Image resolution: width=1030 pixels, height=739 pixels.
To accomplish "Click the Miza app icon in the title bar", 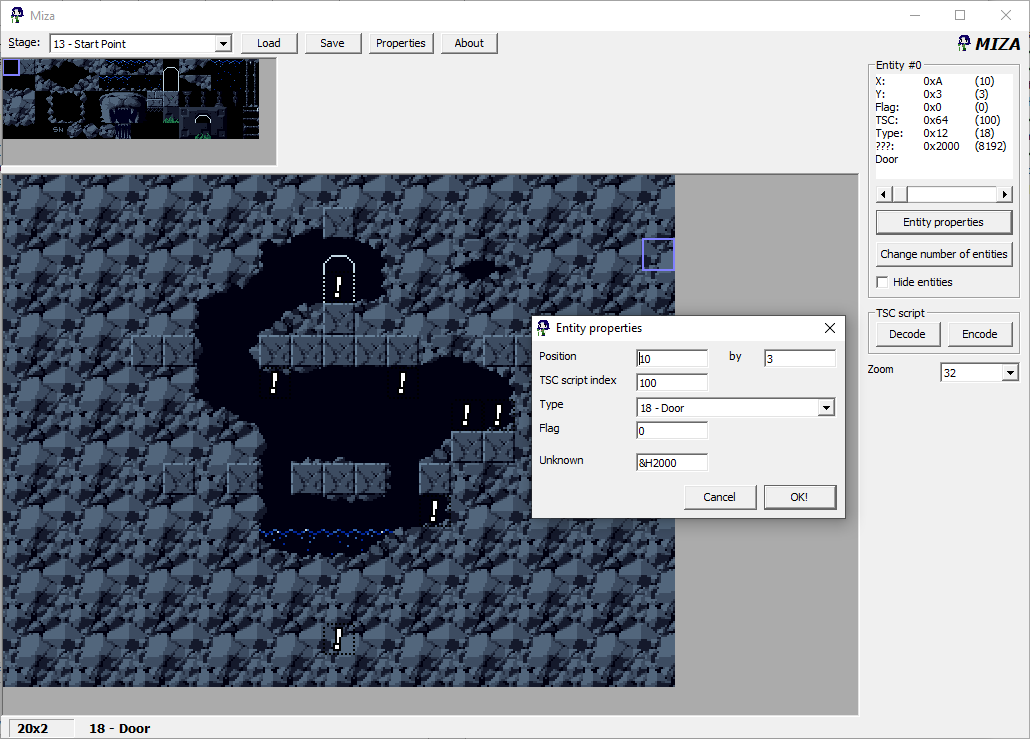I will [x=17, y=15].
